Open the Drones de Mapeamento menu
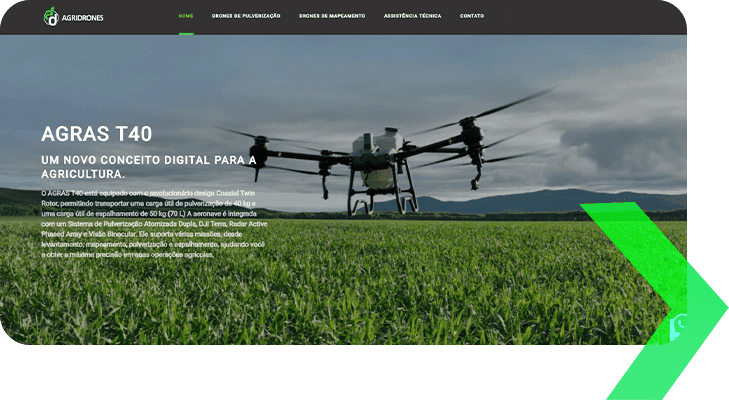 (332, 16)
